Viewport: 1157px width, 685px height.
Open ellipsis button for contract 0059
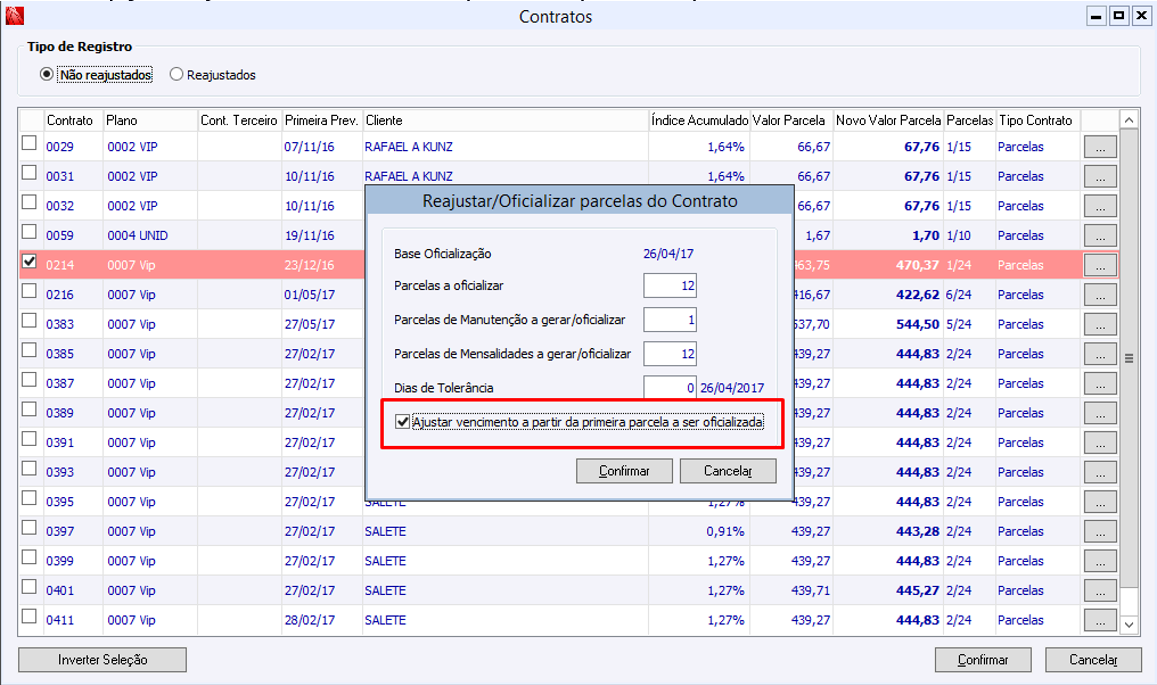point(1100,236)
